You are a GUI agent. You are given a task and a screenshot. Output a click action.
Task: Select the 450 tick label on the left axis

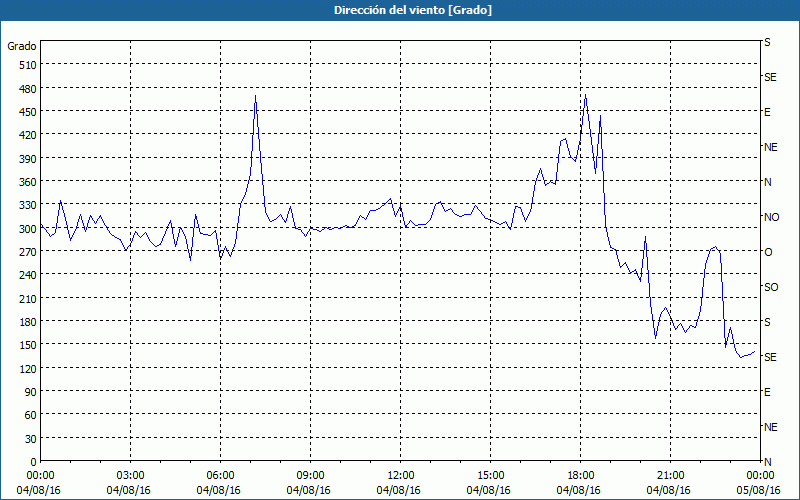pyautogui.click(x=29, y=112)
